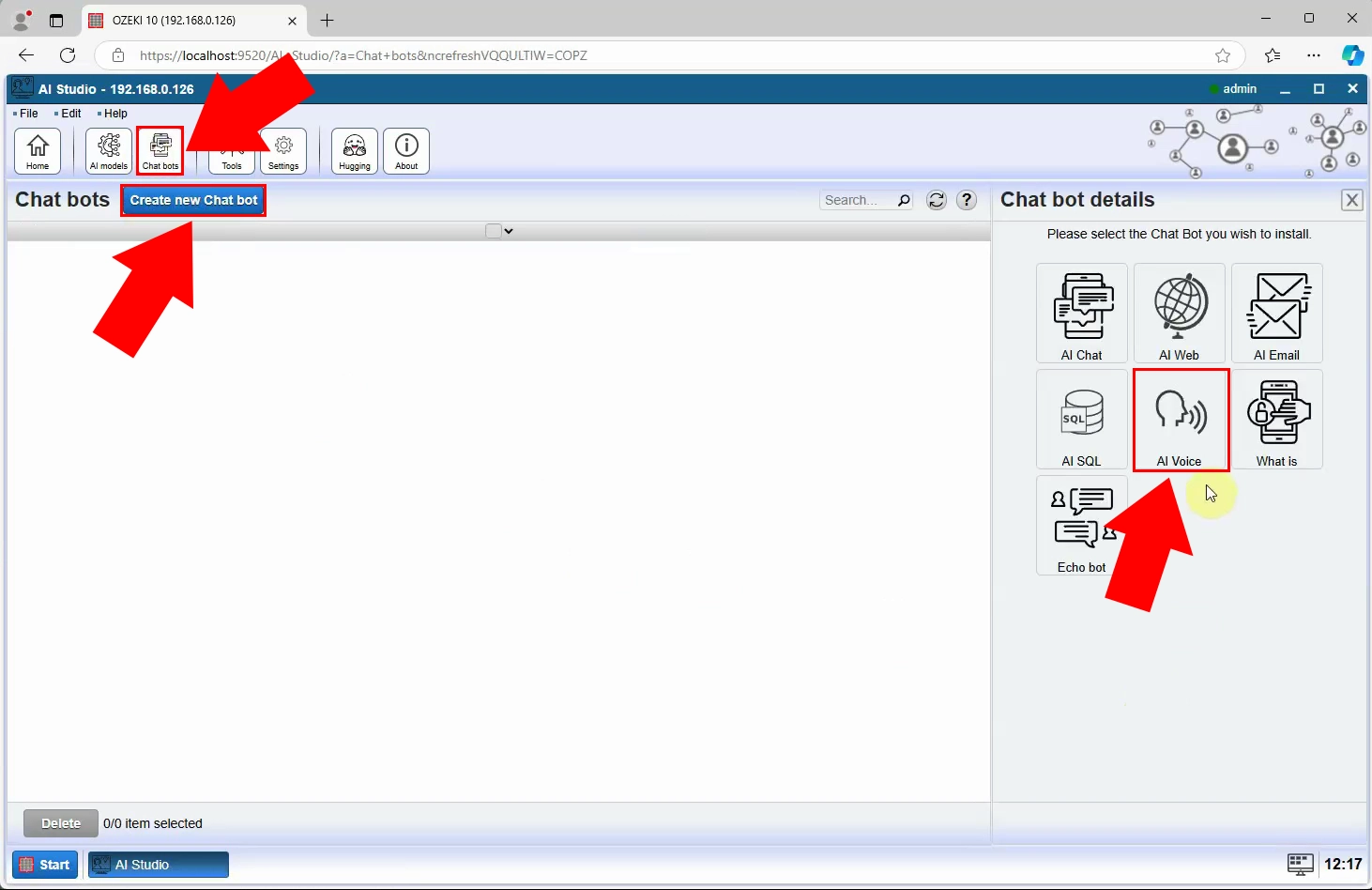Open the File menu
Image resolution: width=1372 pixels, height=890 pixels.
(29, 114)
